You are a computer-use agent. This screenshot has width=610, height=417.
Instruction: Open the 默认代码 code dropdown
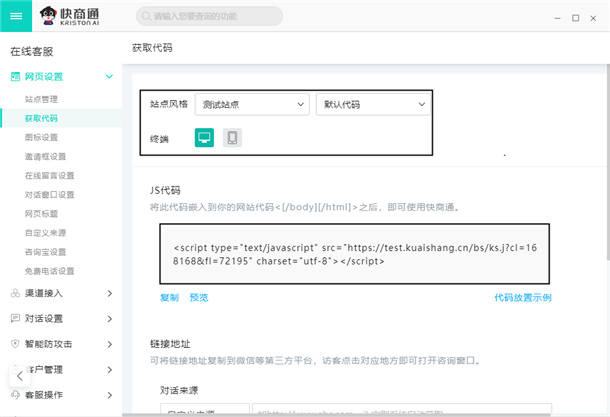tap(371, 104)
